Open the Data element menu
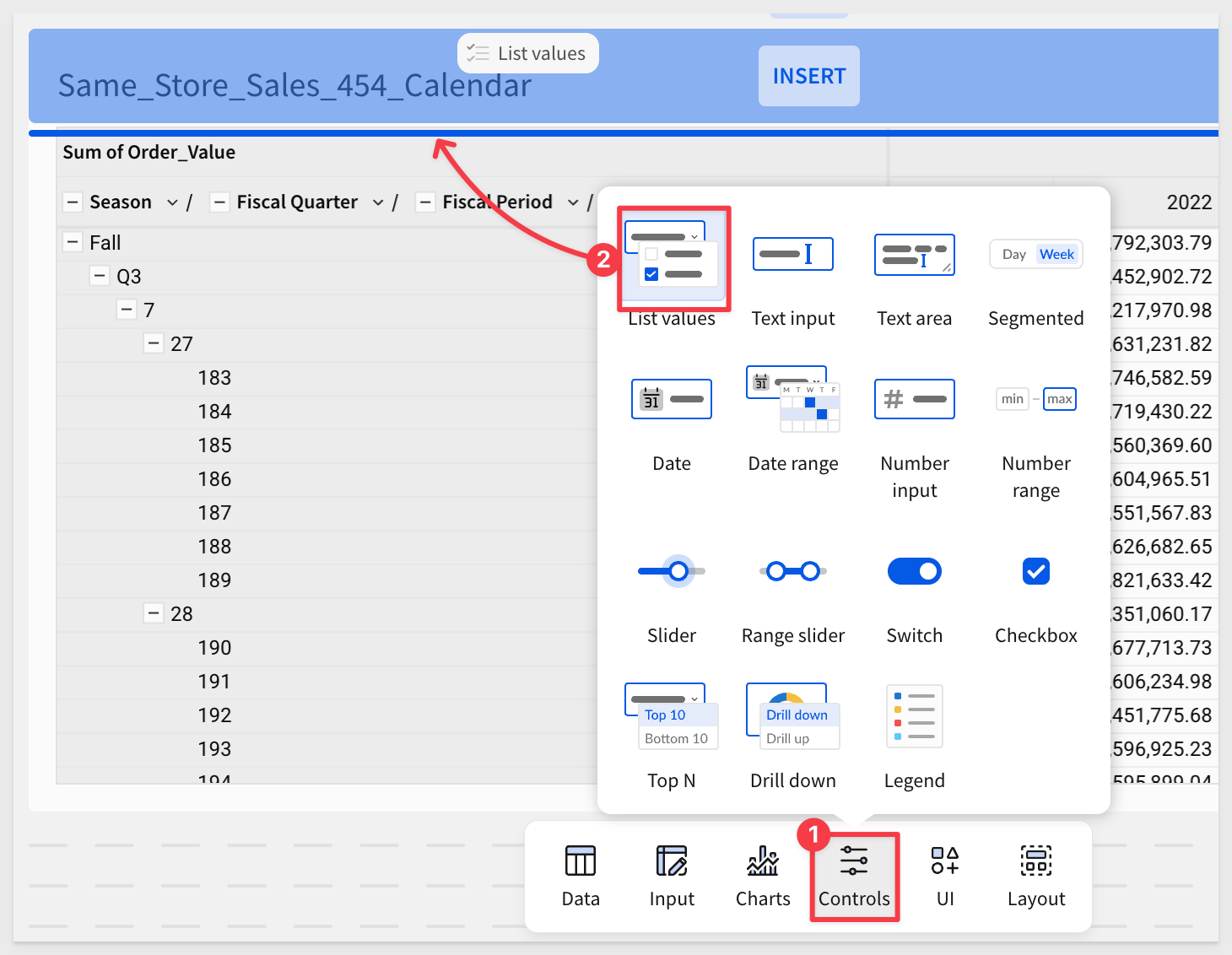The height and width of the screenshot is (955, 1232). coord(581,877)
